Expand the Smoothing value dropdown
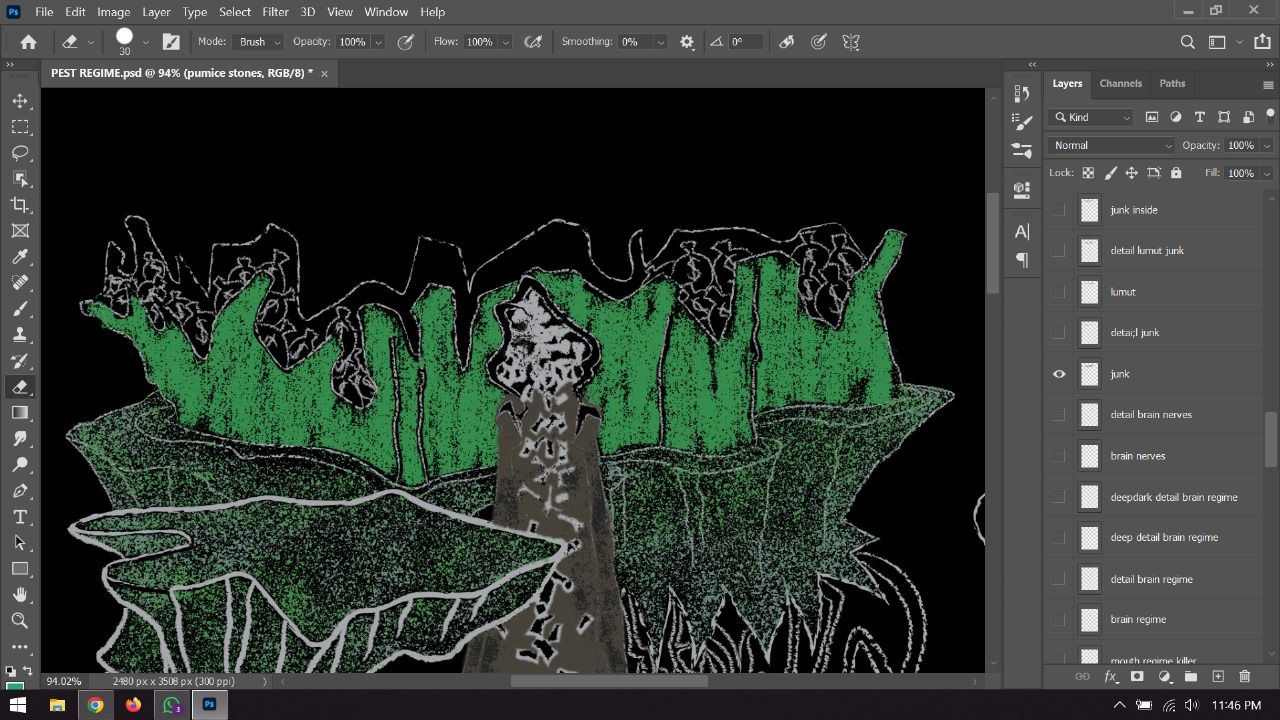Image resolution: width=1280 pixels, height=720 pixels. point(660,42)
